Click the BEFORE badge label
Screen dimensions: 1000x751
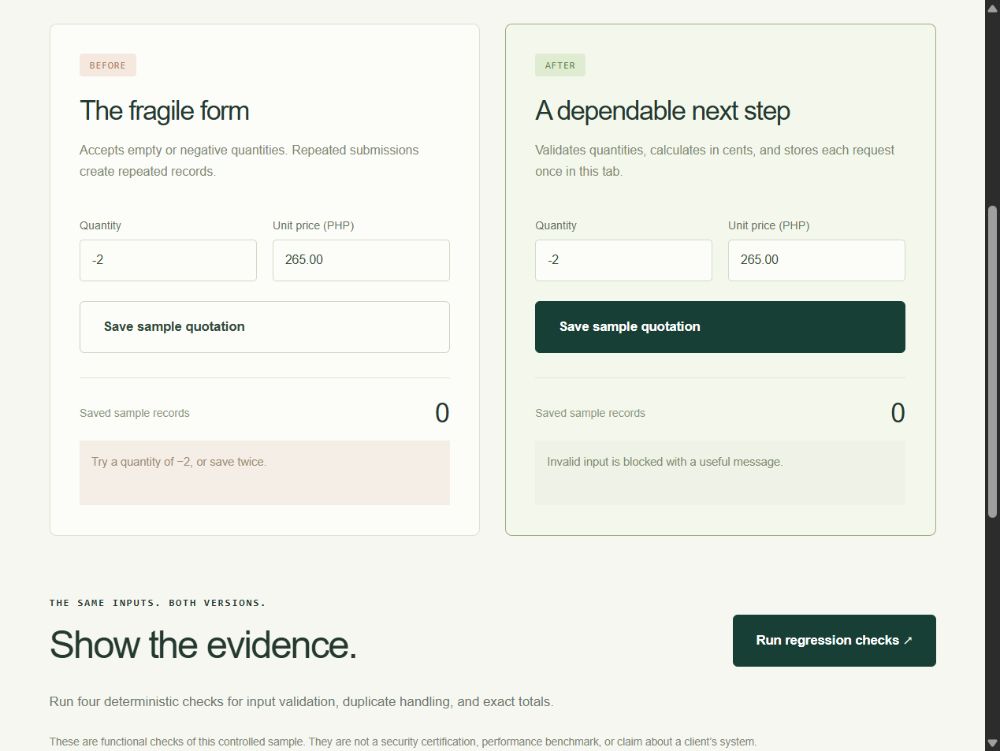click(x=108, y=65)
